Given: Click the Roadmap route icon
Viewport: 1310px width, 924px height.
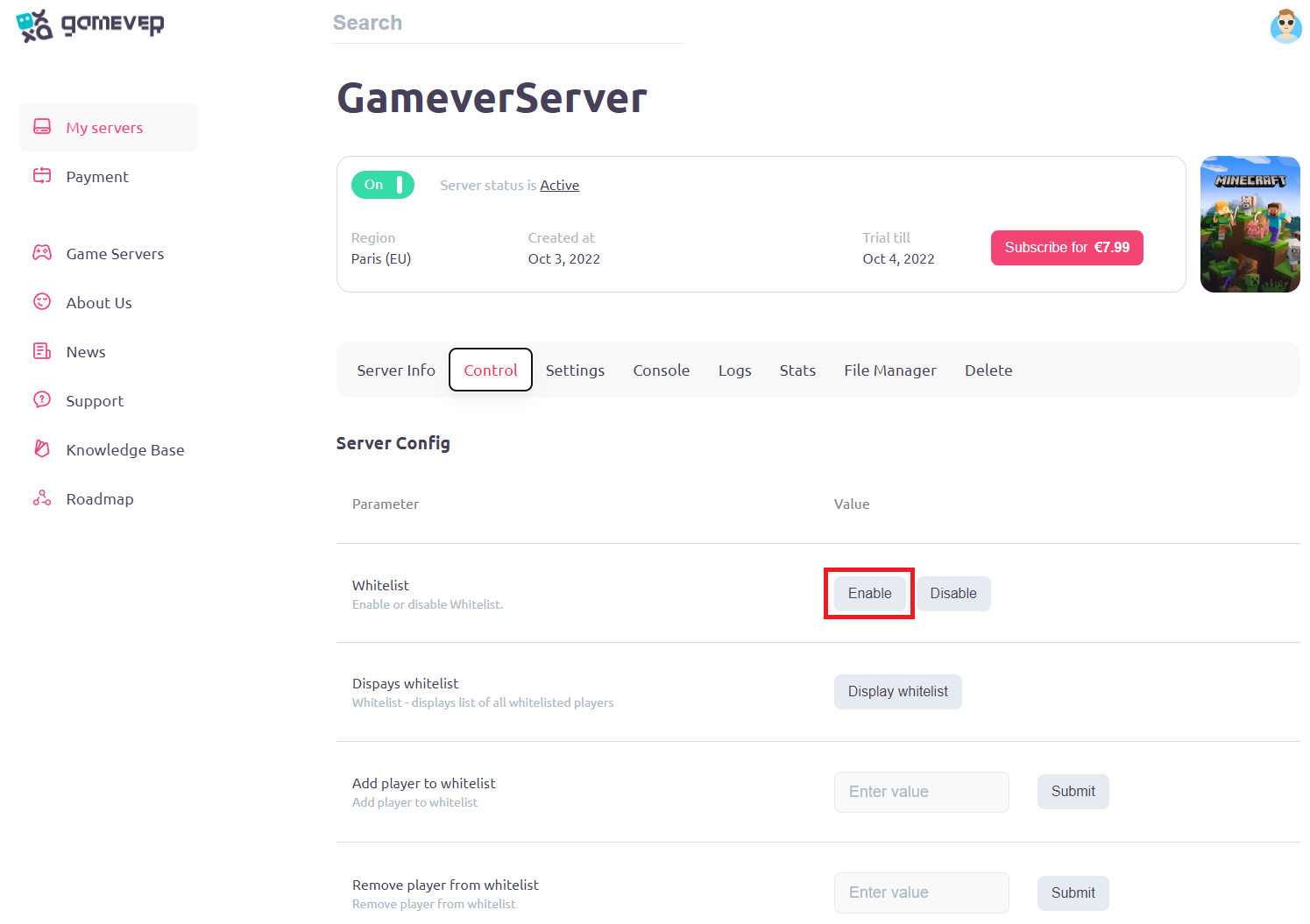Looking at the screenshot, I should (41, 498).
